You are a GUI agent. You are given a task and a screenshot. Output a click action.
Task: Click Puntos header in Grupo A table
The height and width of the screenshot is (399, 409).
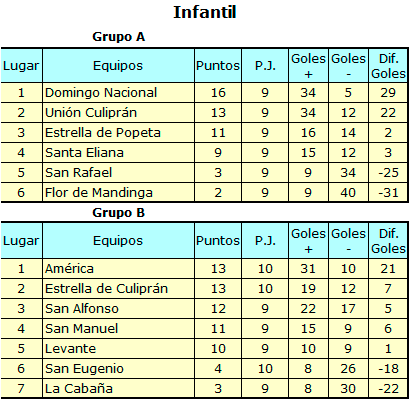point(218,66)
